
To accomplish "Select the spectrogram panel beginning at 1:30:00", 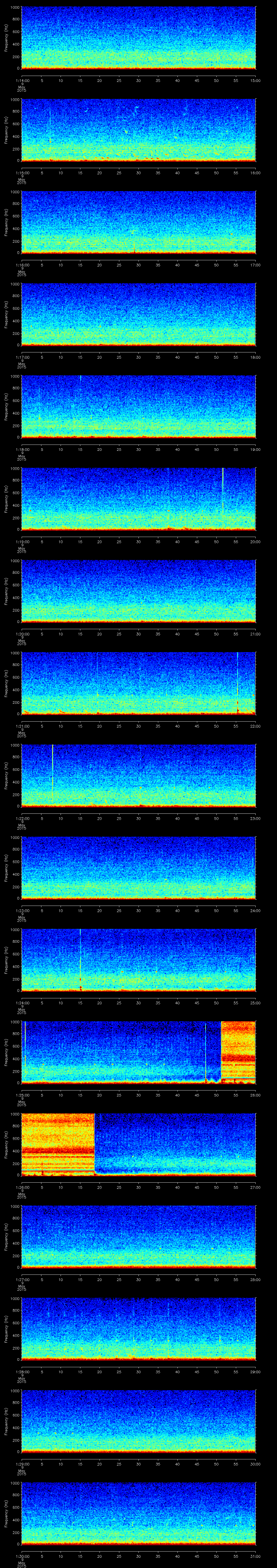I will [x=139, y=1514].
